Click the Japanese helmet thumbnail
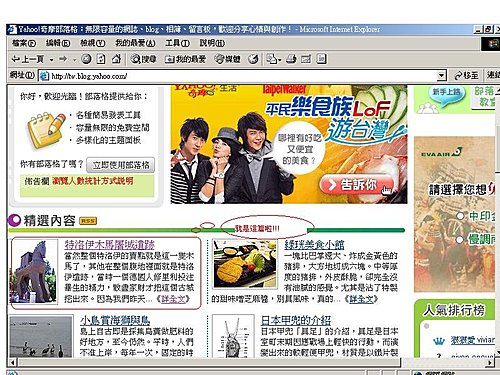Viewport: 500px width, 375px height. click(x=233, y=337)
